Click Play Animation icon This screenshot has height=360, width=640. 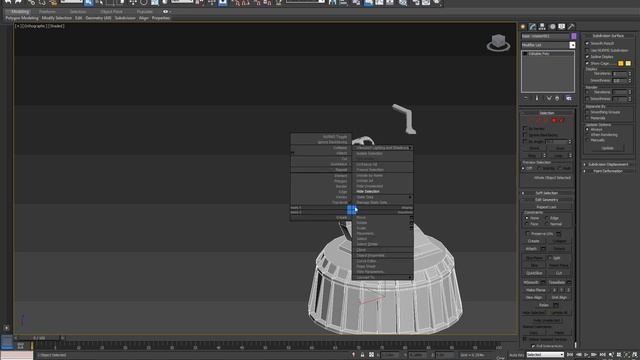[x=586, y=355]
